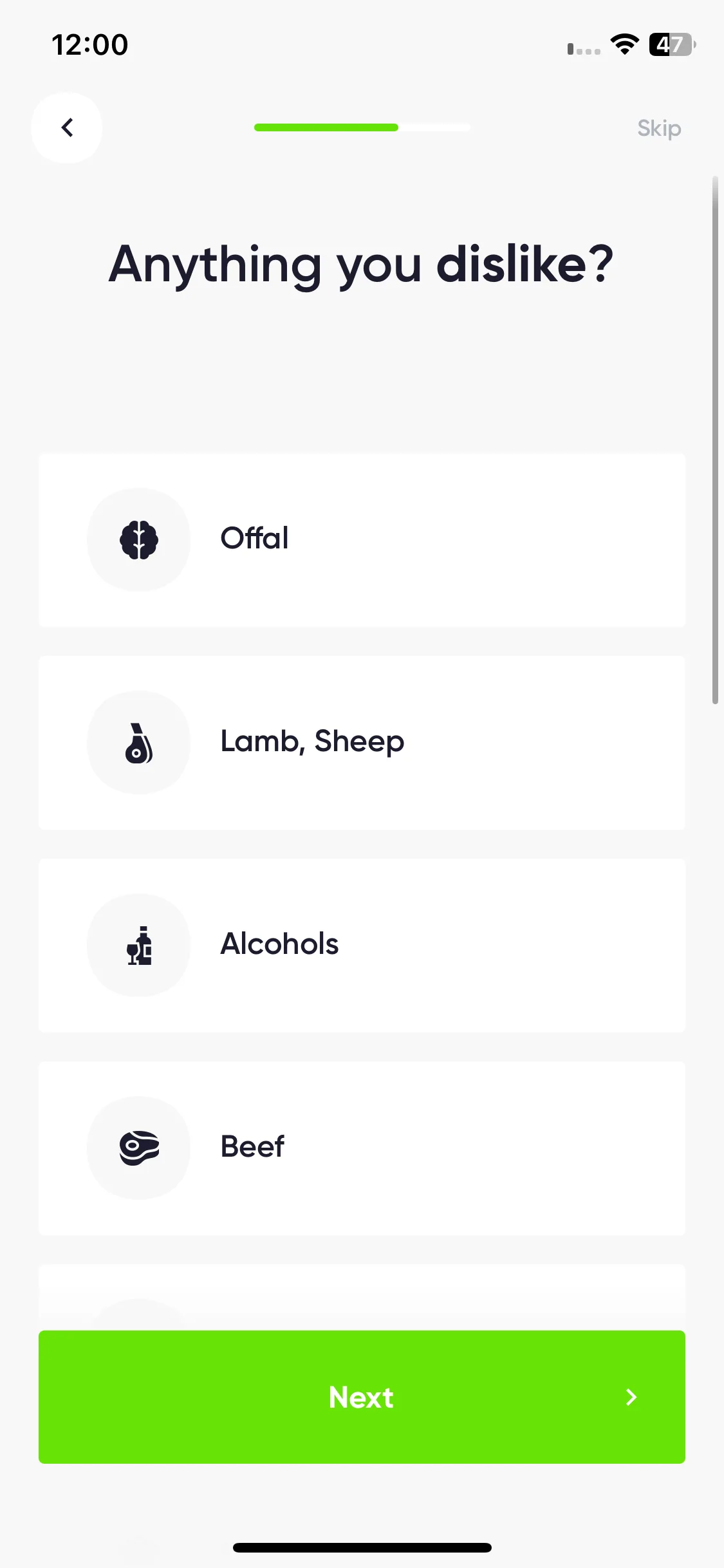The image size is (724, 1568).
Task: Toggle the Beef dislike option
Action: 362,1148
